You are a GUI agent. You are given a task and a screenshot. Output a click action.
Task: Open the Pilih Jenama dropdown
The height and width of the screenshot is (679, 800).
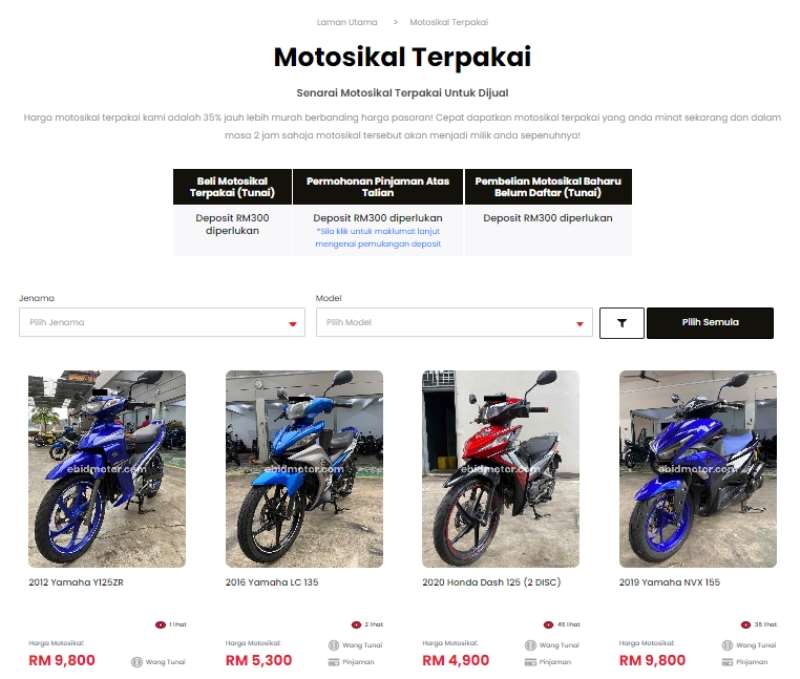pyautogui.click(x=162, y=322)
